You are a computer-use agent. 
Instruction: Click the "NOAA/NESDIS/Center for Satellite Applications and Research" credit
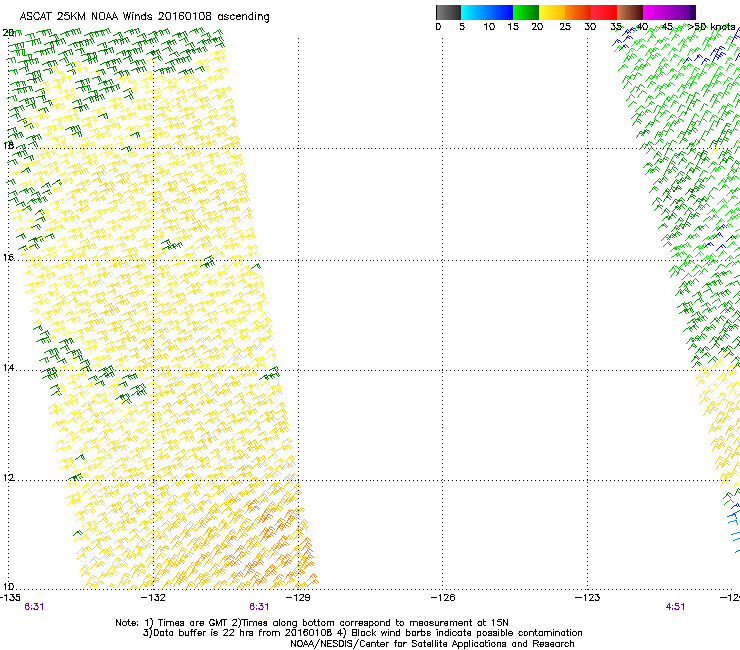click(432, 644)
